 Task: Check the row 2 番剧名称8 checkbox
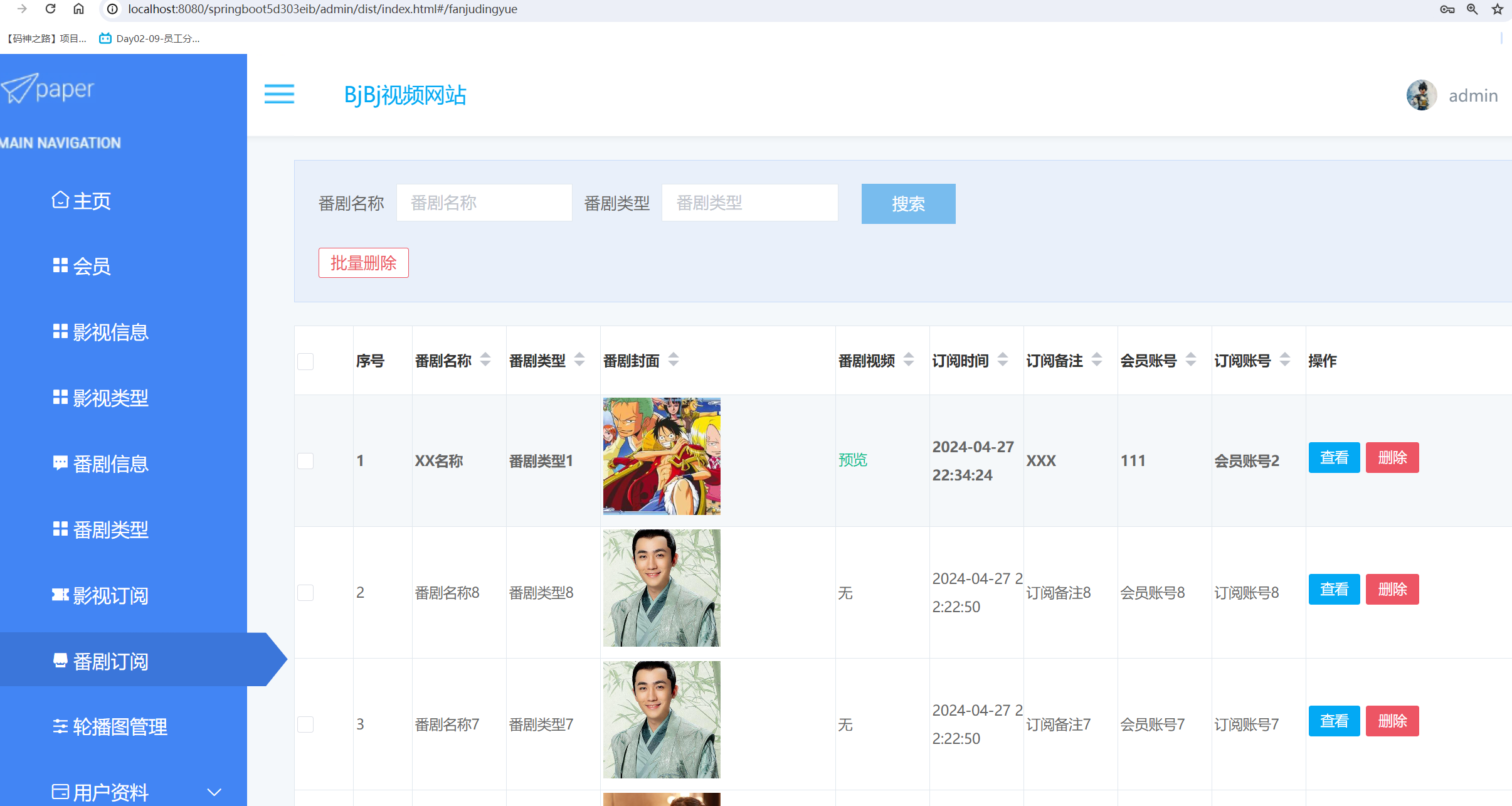[305, 593]
